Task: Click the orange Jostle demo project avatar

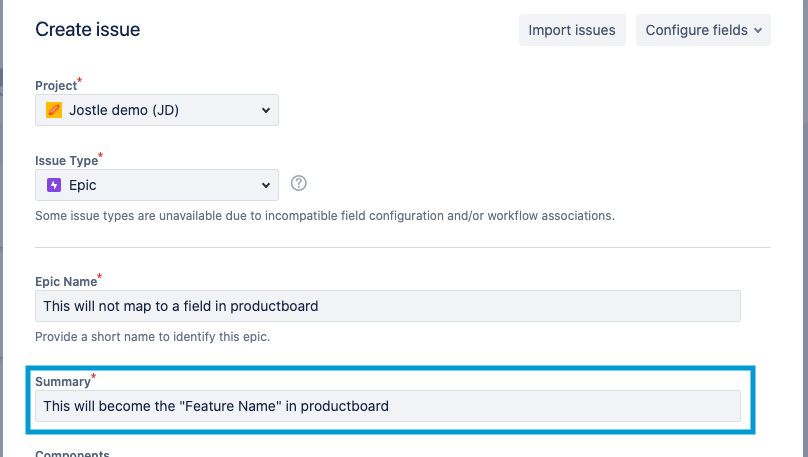Action: 54,110
